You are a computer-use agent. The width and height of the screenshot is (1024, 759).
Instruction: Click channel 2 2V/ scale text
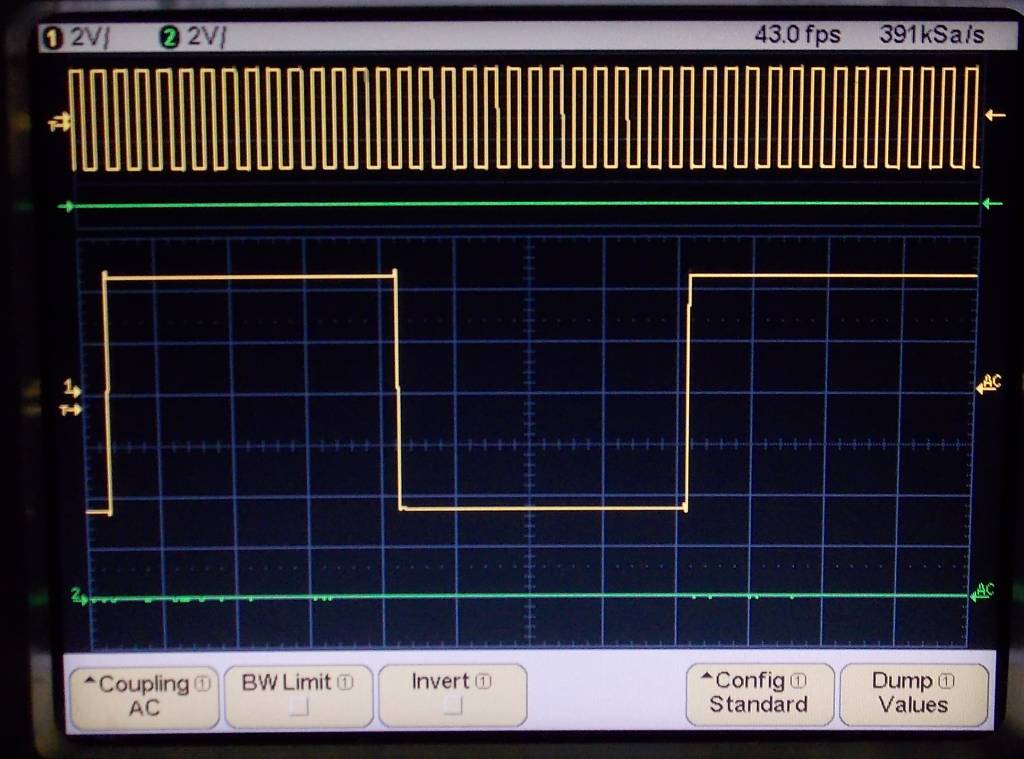[207, 37]
